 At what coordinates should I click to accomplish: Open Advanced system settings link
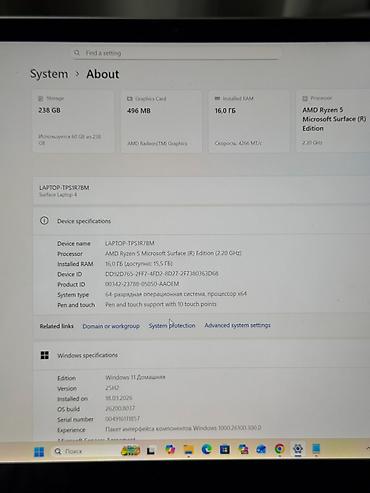[x=237, y=325]
